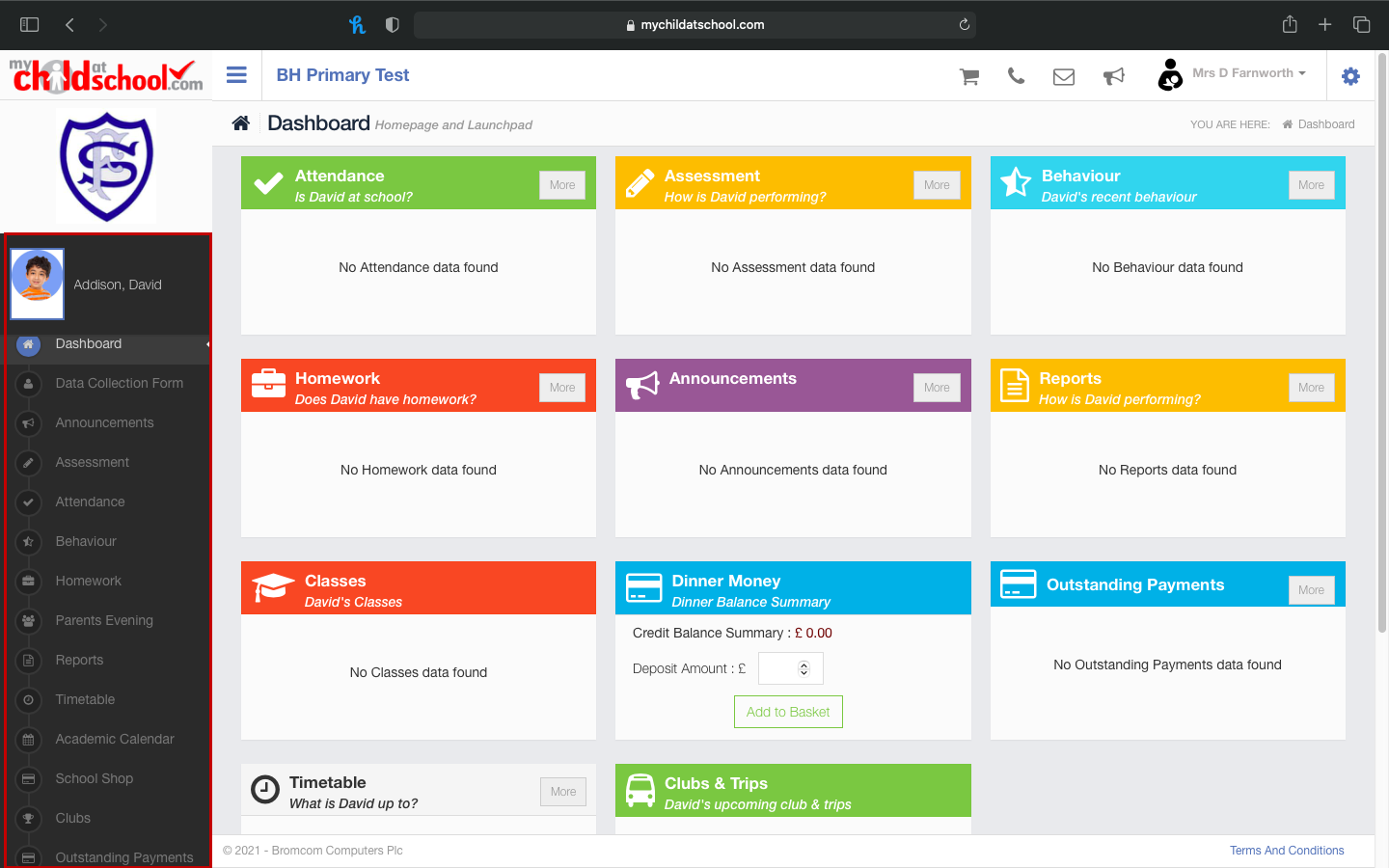
Task: Click the Academic Calendar icon in sidebar
Action: click(28, 739)
